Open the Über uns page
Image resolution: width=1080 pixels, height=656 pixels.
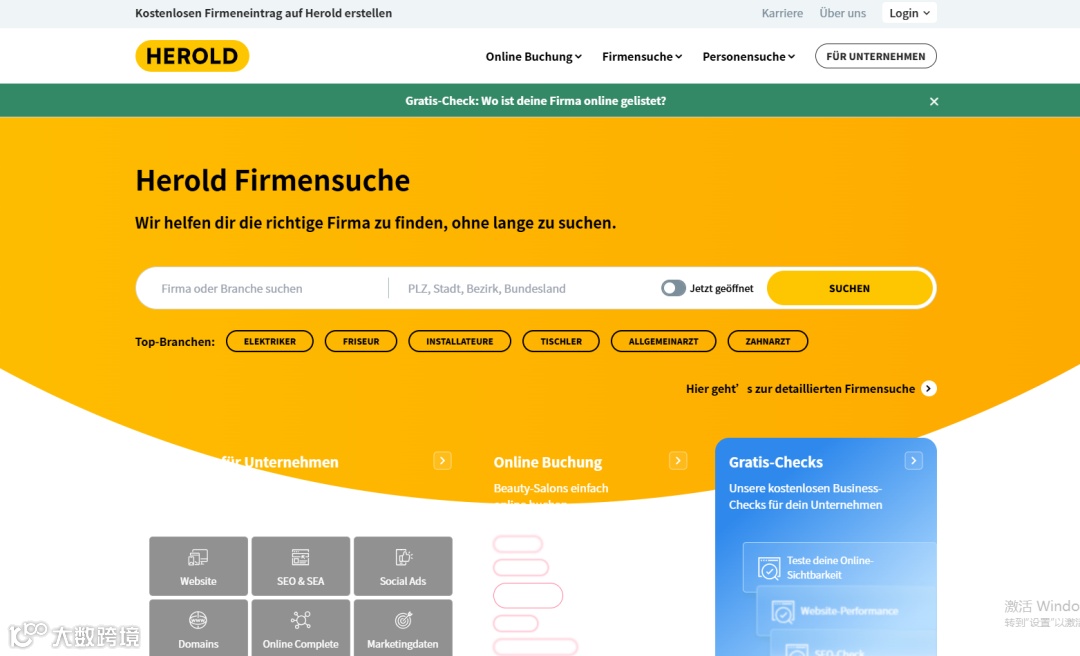point(842,13)
